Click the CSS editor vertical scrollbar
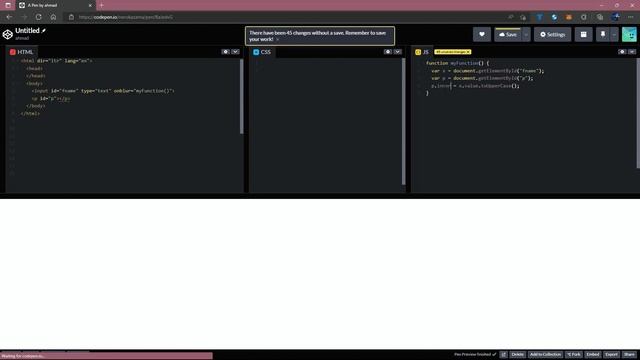The height and width of the screenshot is (360, 640). coord(404,121)
